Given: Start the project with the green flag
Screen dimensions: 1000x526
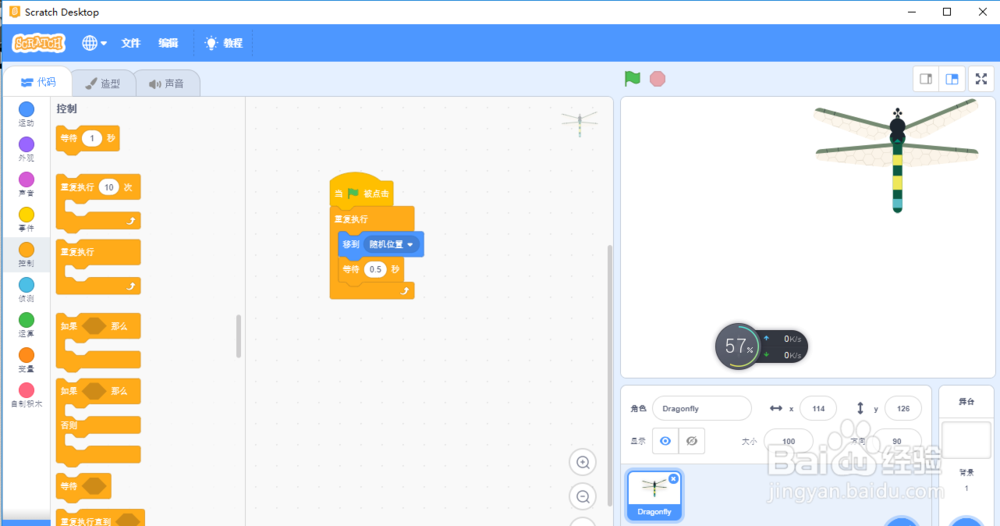Looking at the screenshot, I should click(632, 78).
